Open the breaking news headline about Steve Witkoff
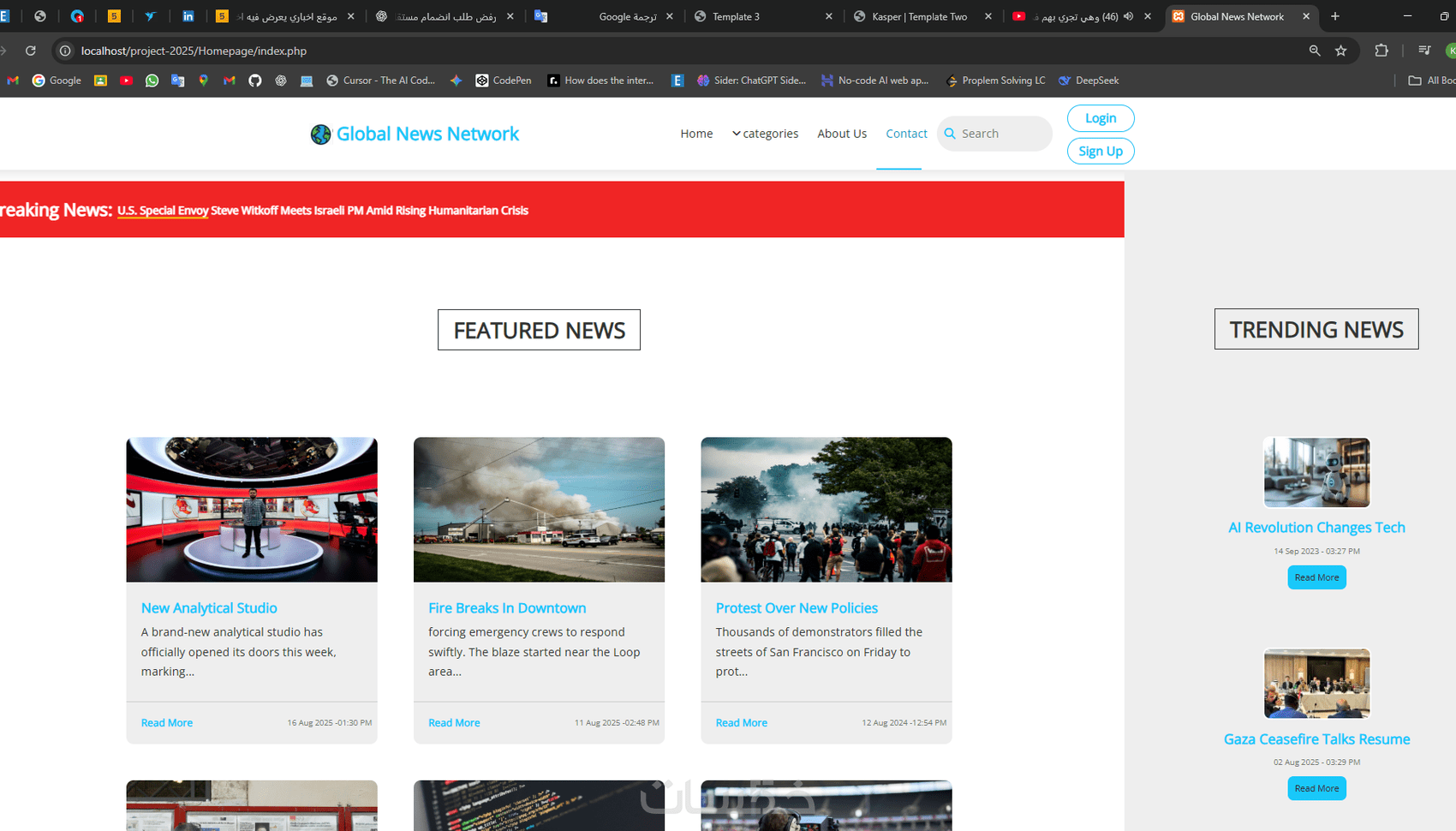1456x831 pixels. 323,211
